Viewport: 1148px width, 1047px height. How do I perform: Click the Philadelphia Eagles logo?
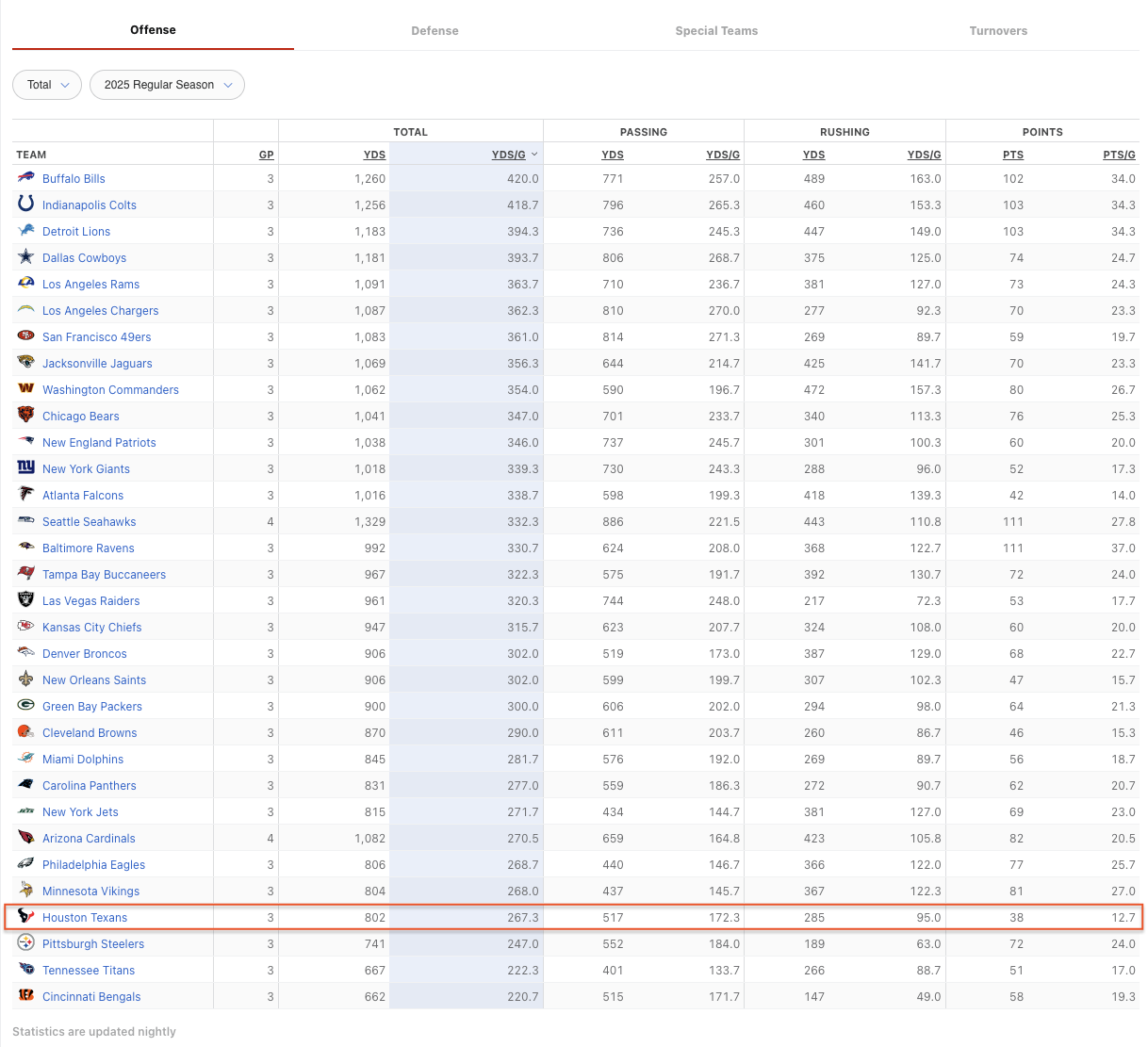click(x=26, y=864)
